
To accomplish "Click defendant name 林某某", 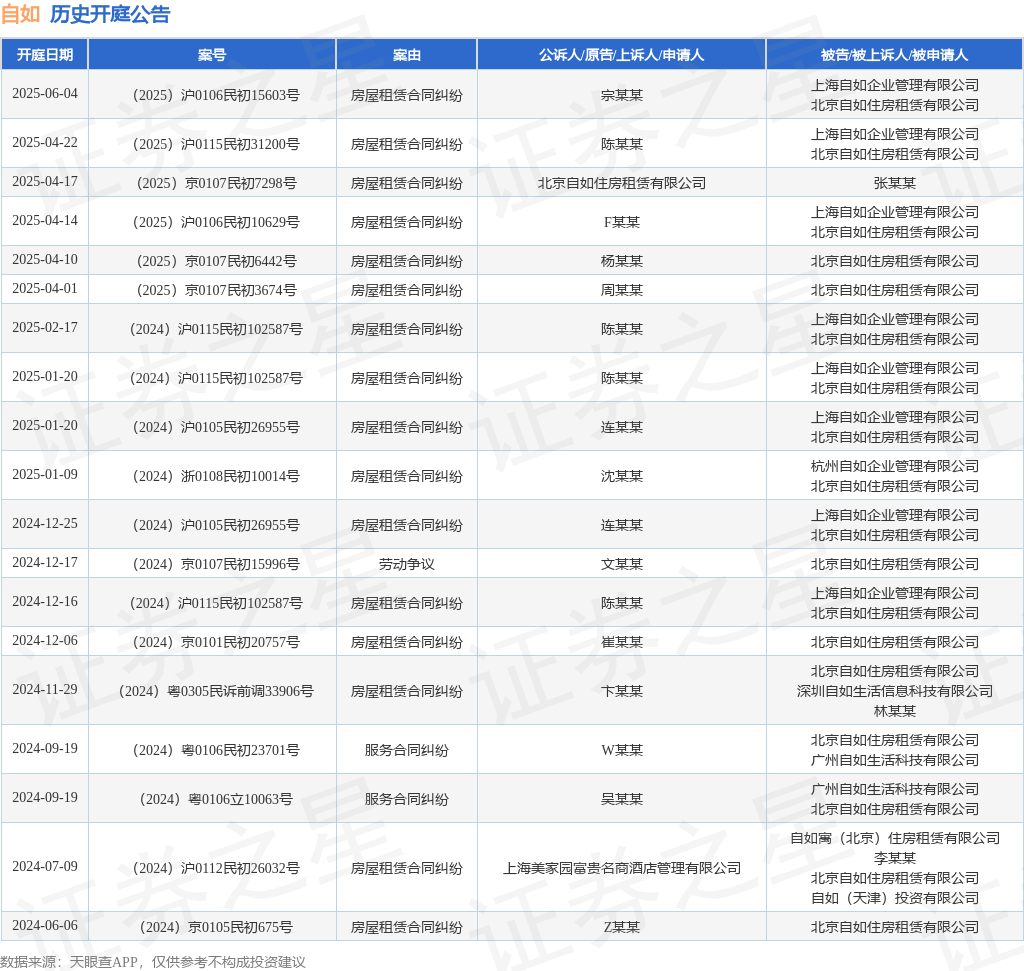I will click(x=895, y=711).
